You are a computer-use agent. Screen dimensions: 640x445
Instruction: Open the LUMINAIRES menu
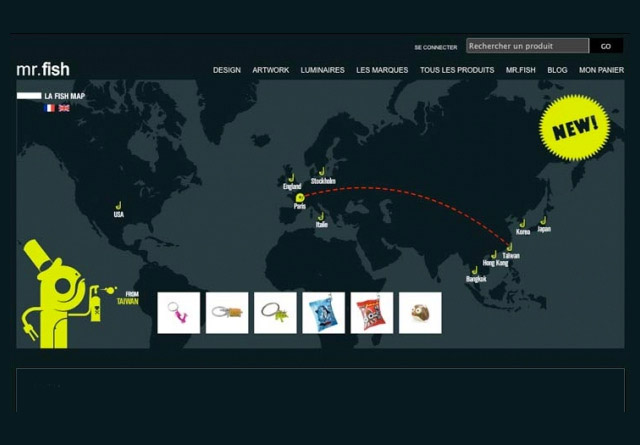coord(322,70)
